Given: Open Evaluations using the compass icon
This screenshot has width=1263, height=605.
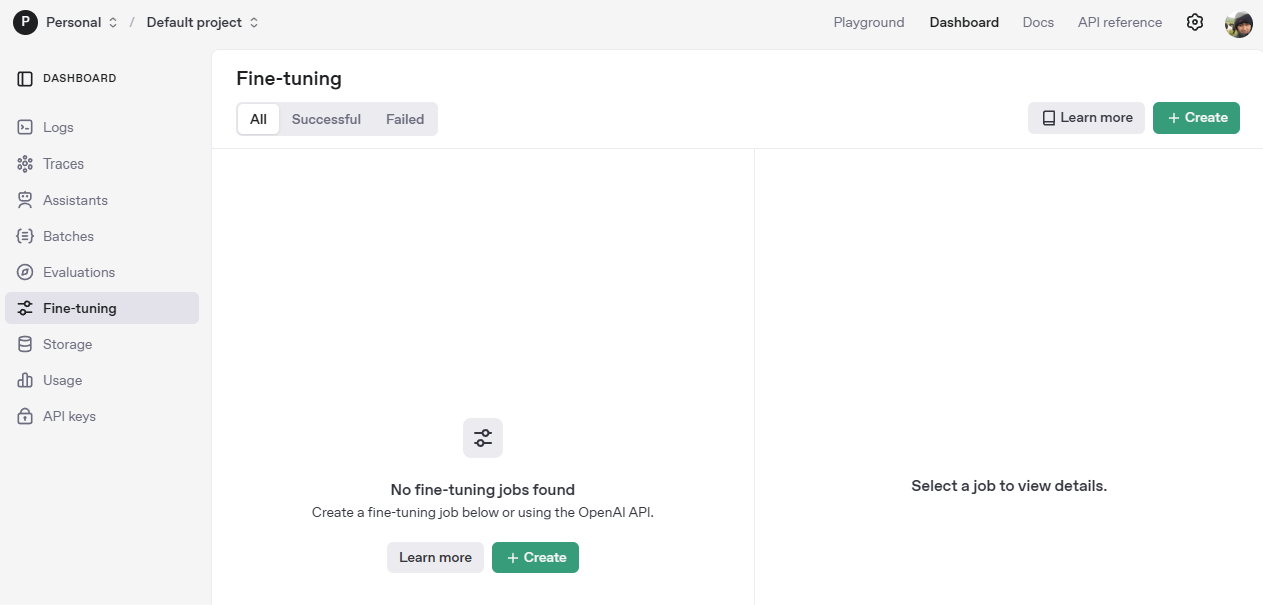Looking at the screenshot, I should 25,272.
